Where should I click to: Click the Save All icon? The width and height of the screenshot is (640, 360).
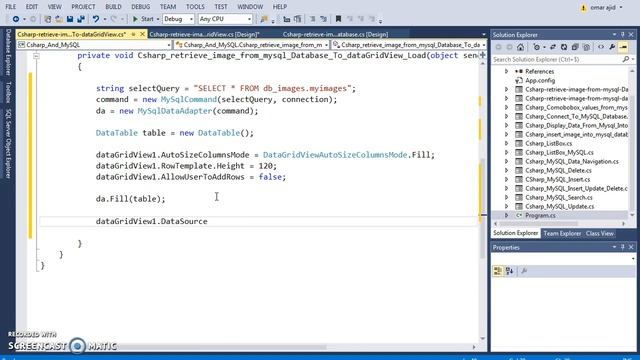tap(81, 19)
